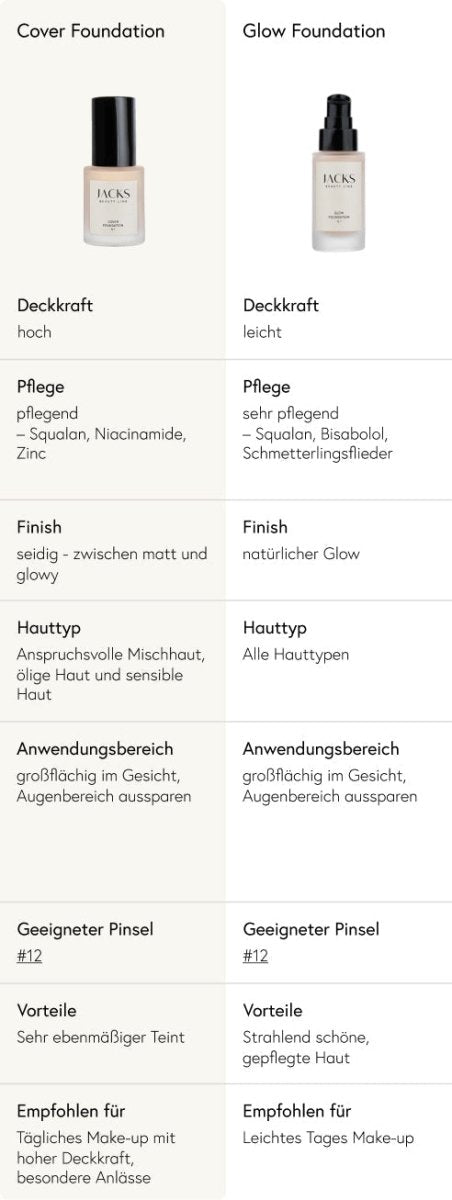Click the Cover Foundation bottle image
452x1200 pixels.
(x=113, y=169)
